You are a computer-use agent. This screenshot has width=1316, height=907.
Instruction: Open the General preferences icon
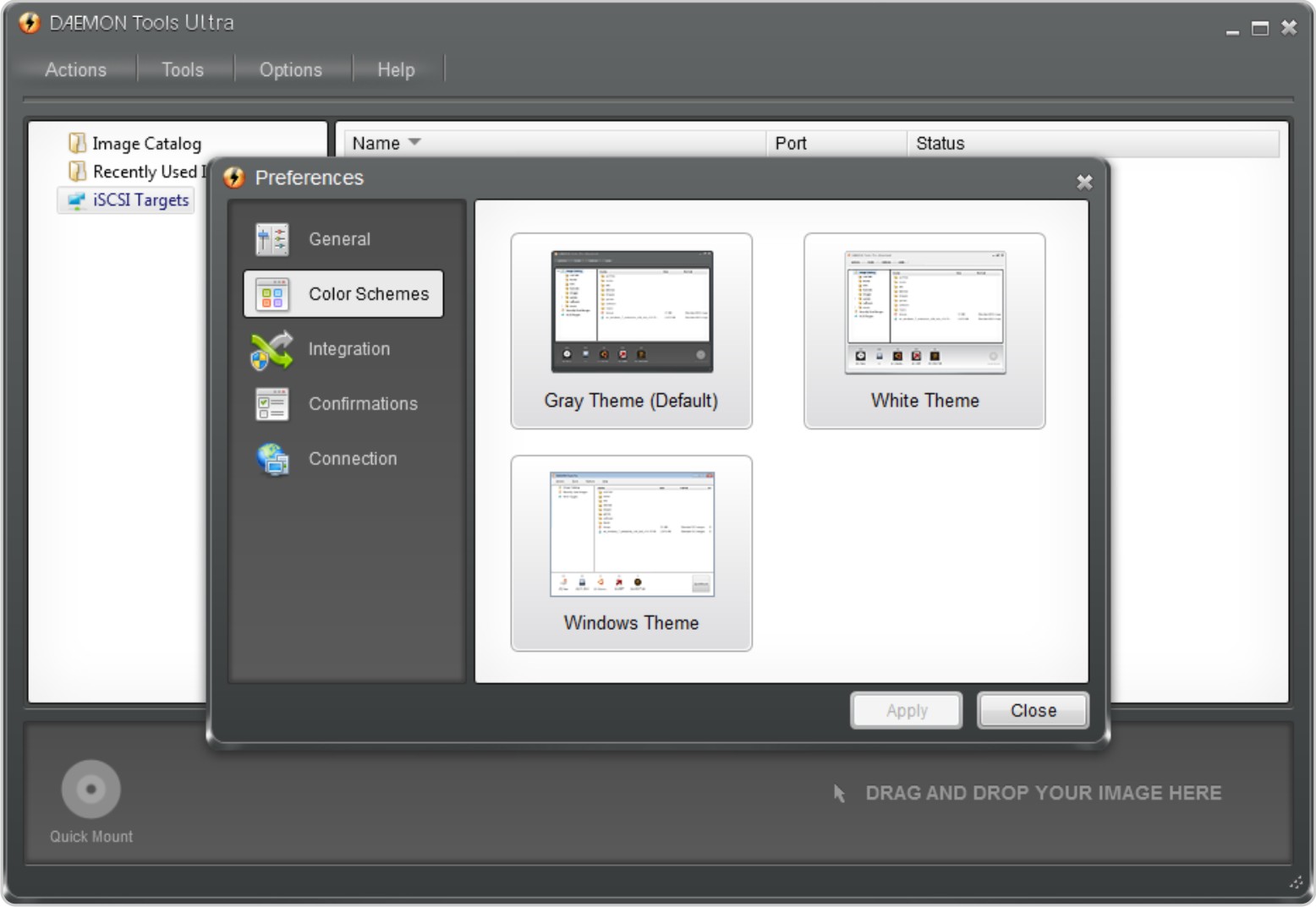pyautogui.click(x=272, y=239)
